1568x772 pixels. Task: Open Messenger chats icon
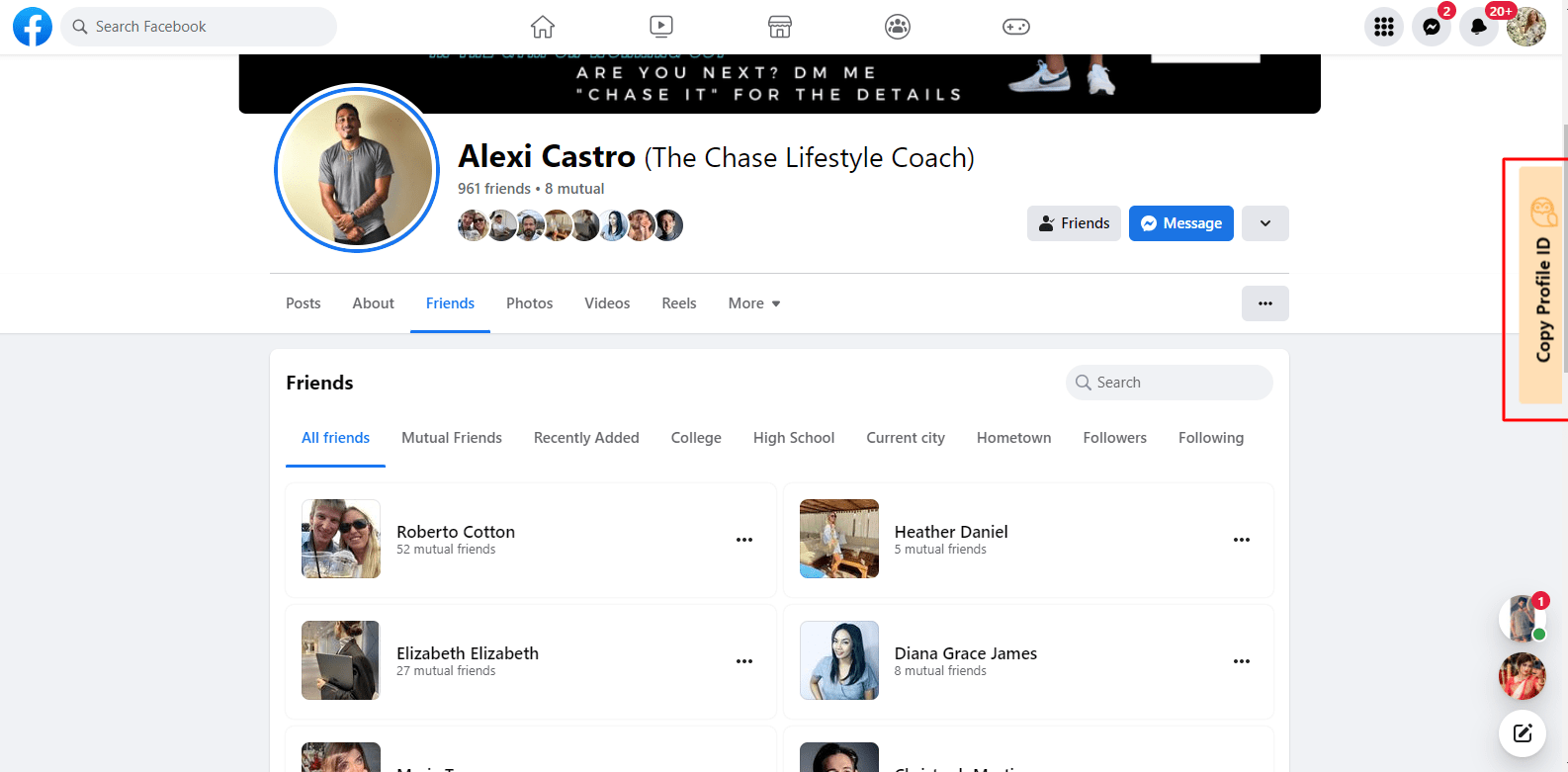coord(1432,27)
